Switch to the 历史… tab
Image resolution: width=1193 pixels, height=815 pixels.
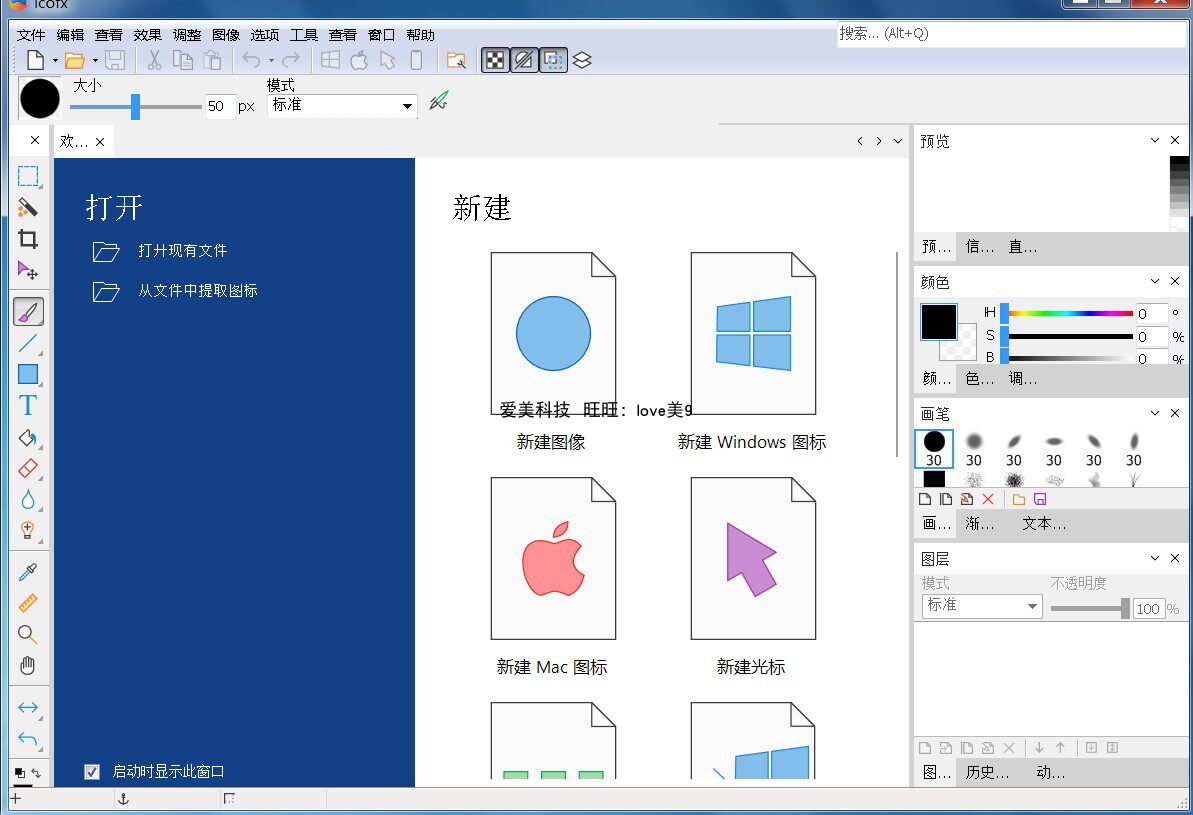click(x=988, y=773)
